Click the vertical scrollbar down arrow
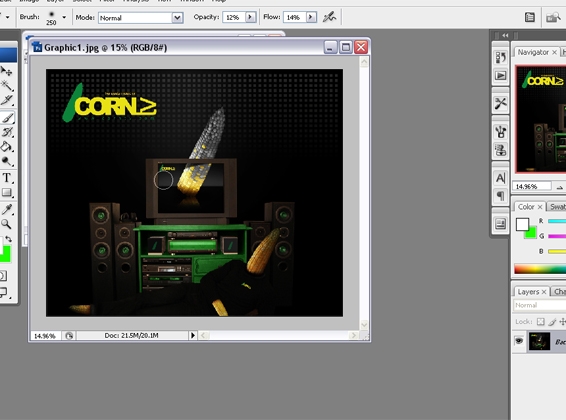 (x=364, y=324)
